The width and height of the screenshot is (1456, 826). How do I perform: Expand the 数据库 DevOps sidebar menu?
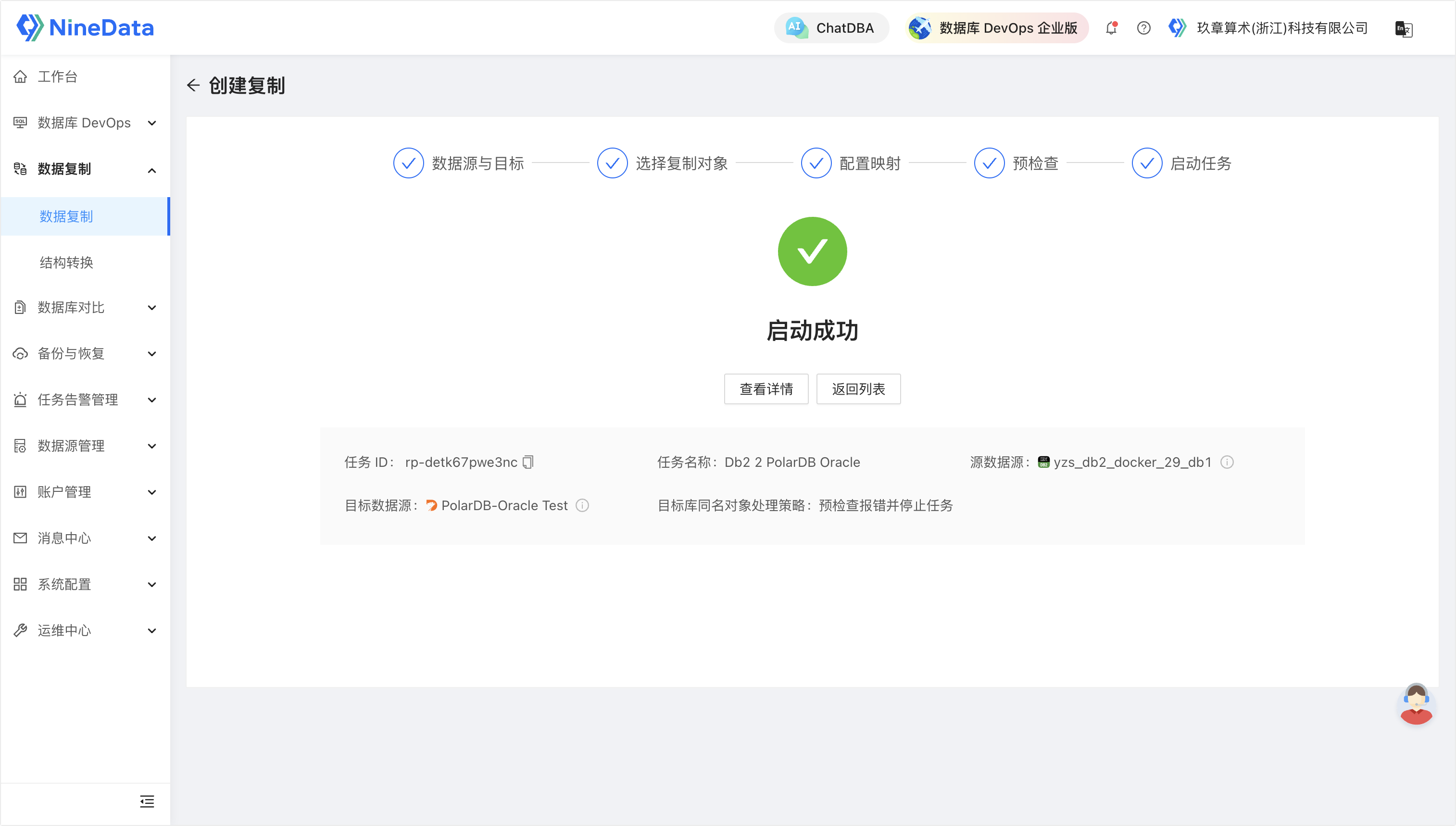tap(85, 123)
